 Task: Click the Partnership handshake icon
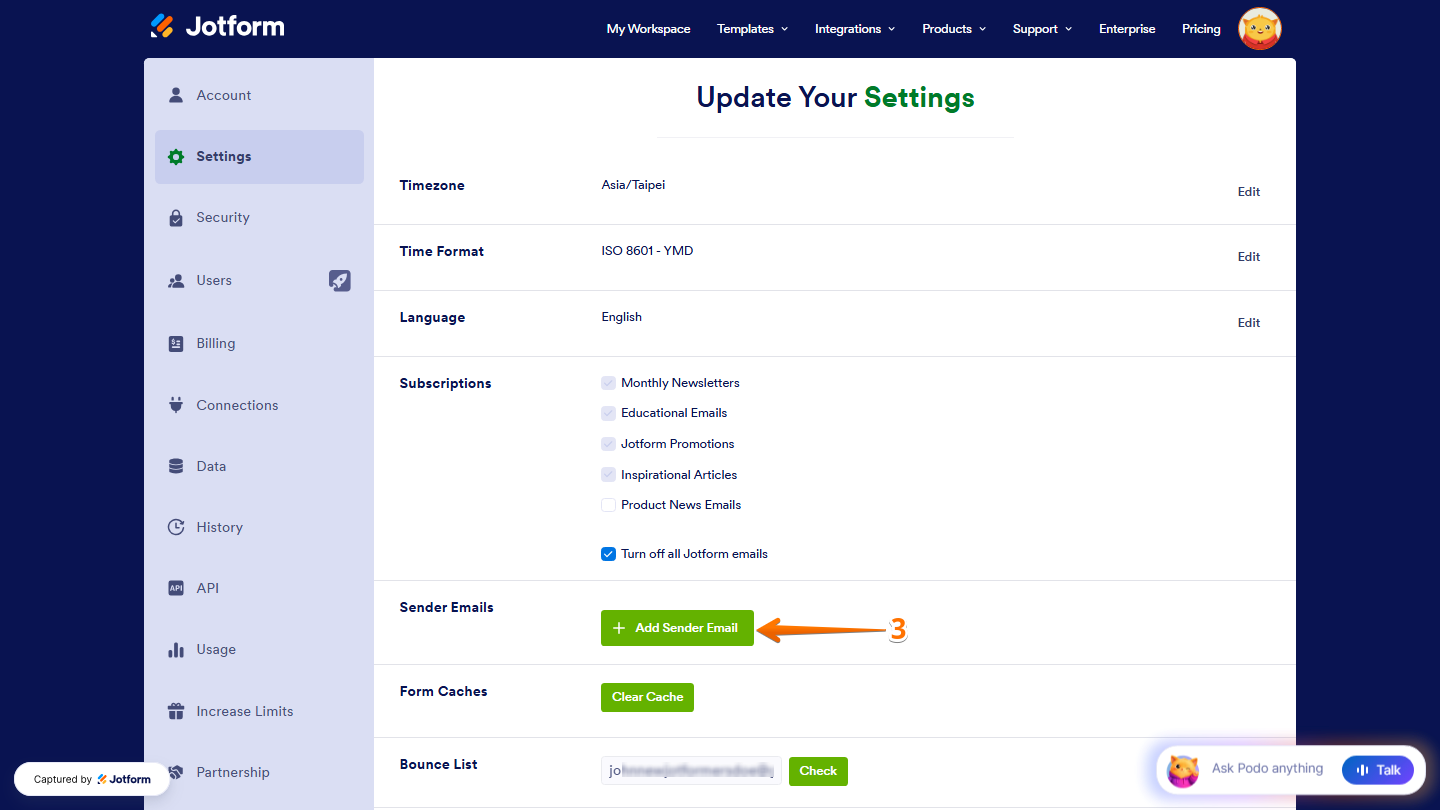point(176,772)
